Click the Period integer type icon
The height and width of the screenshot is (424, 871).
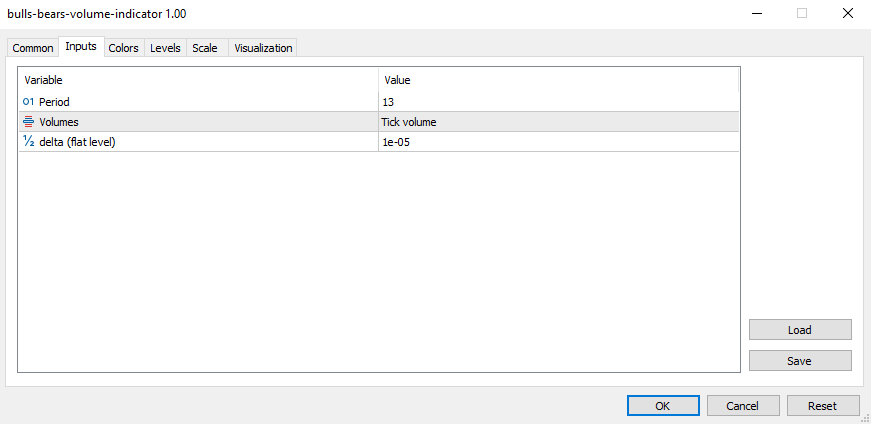(x=28, y=102)
